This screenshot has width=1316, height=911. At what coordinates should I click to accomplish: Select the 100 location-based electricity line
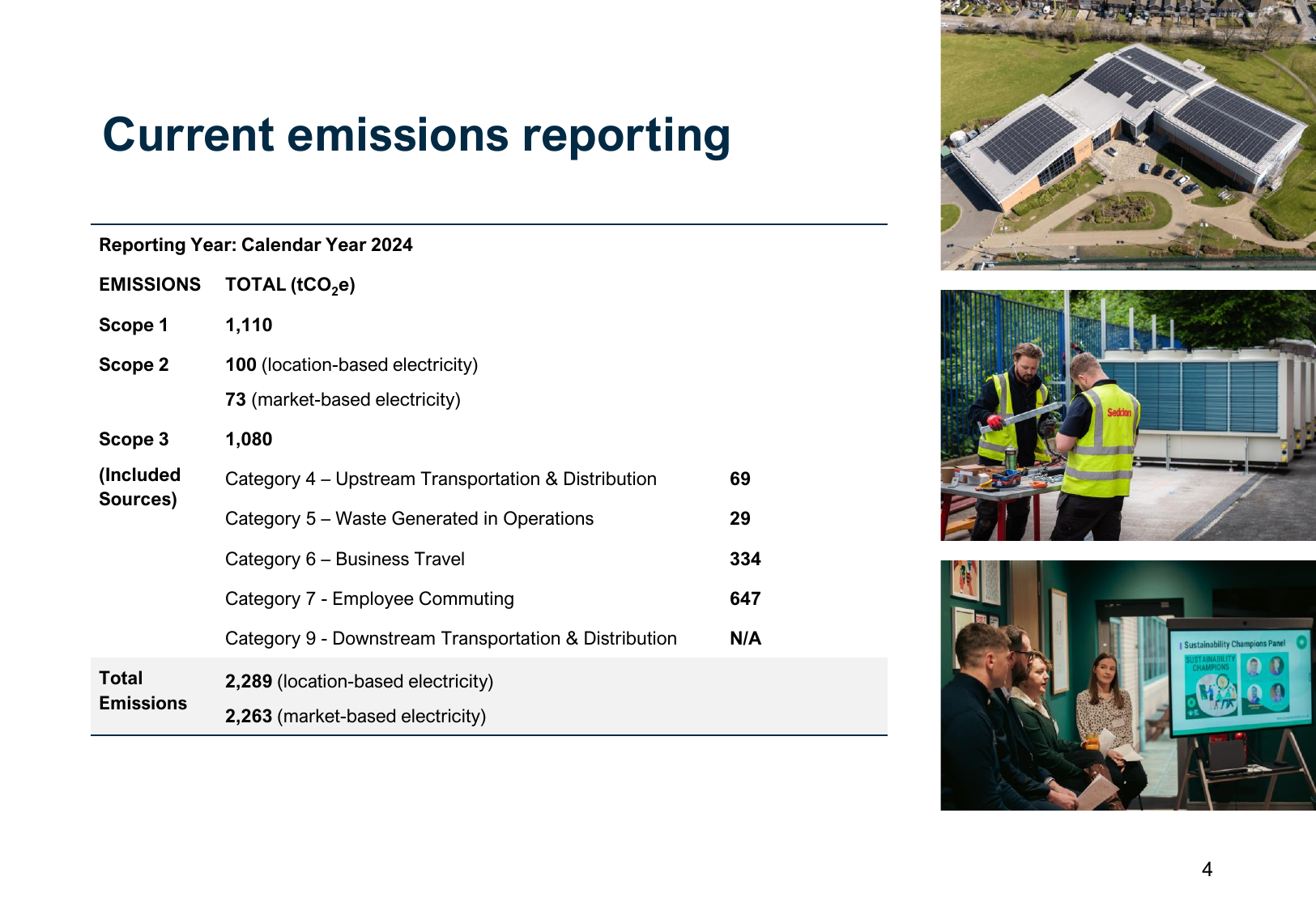click(351, 364)
